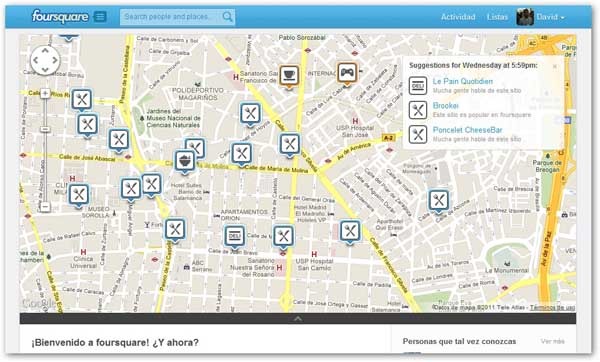Select the restaurant pin near Calle de Hoyos
This screenshot has width=600, height=362.
coord(250,114)
